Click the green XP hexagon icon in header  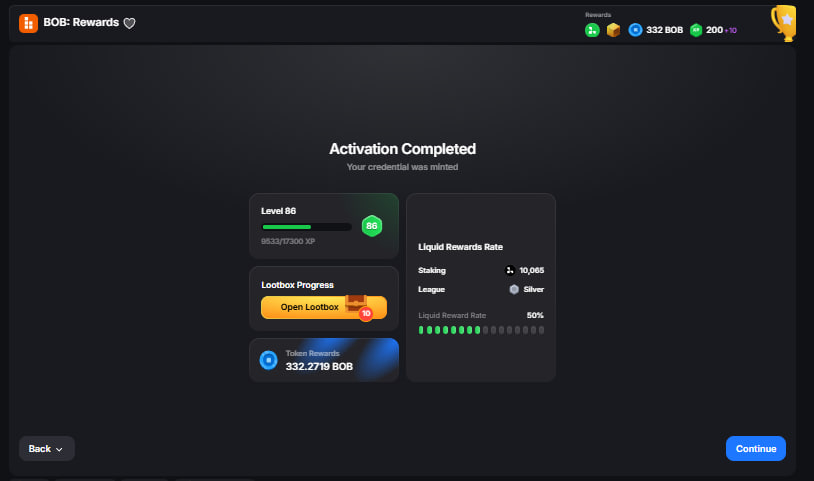point(696,30)
